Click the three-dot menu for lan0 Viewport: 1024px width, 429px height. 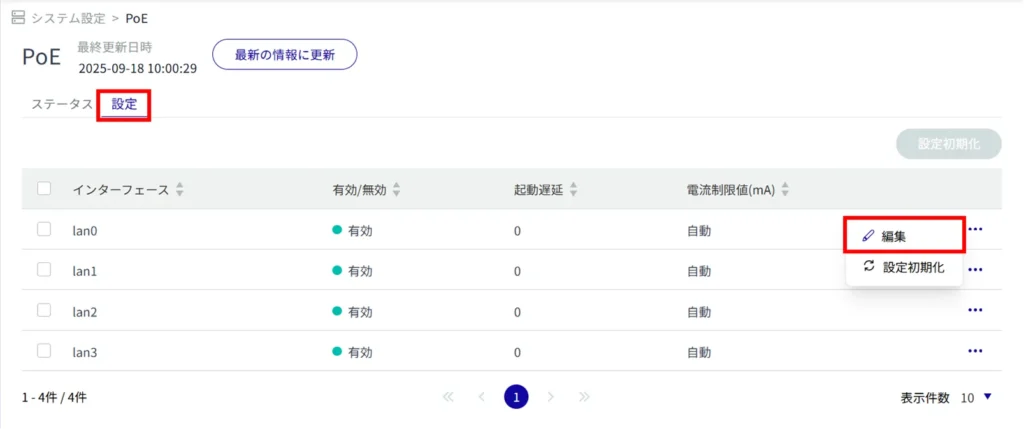[x=975, y=230]
